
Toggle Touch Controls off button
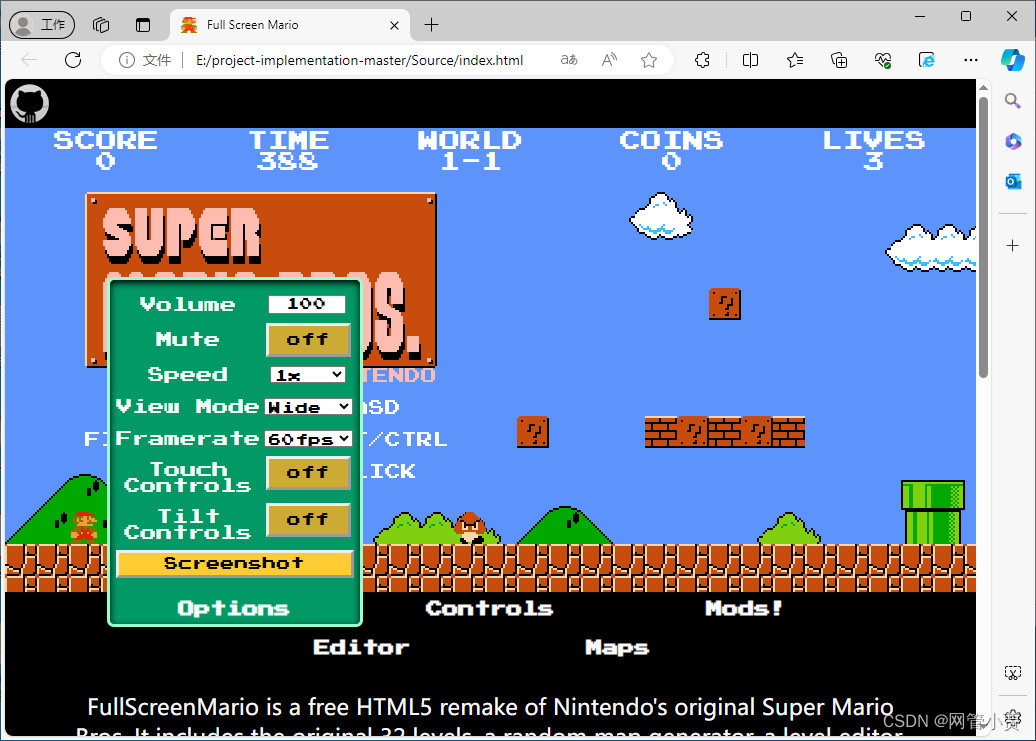tap(308, 473)
